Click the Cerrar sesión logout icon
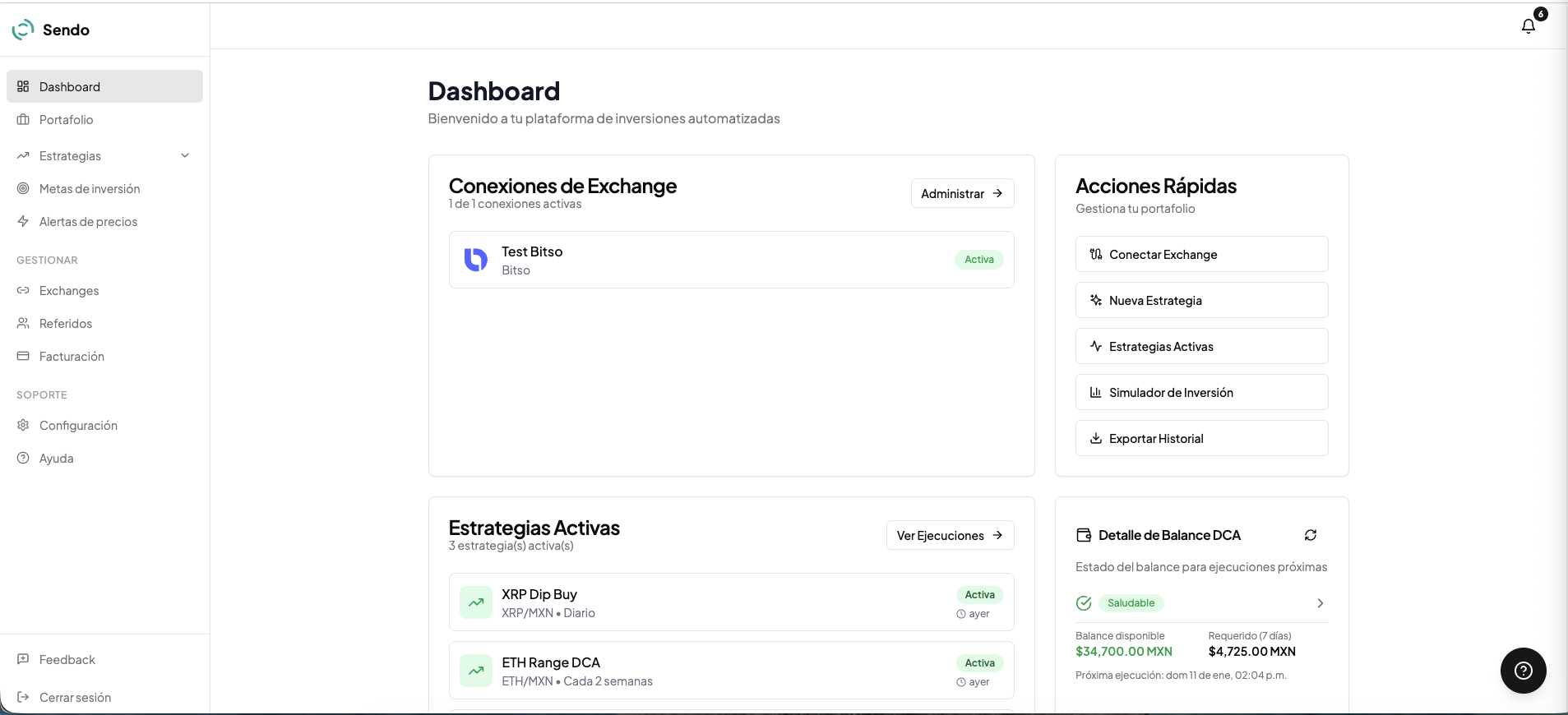This screenshot has width=1568, height=715. point(23,697)
